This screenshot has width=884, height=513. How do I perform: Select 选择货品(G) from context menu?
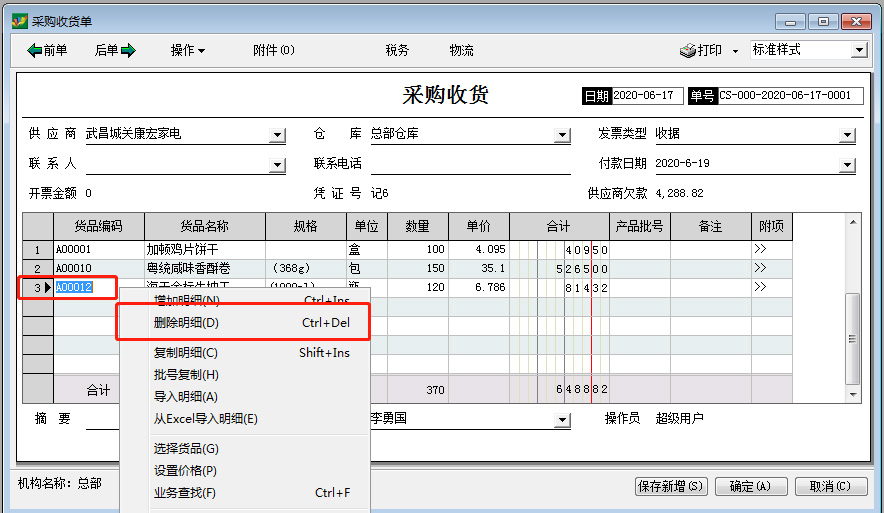pos(244,449)
